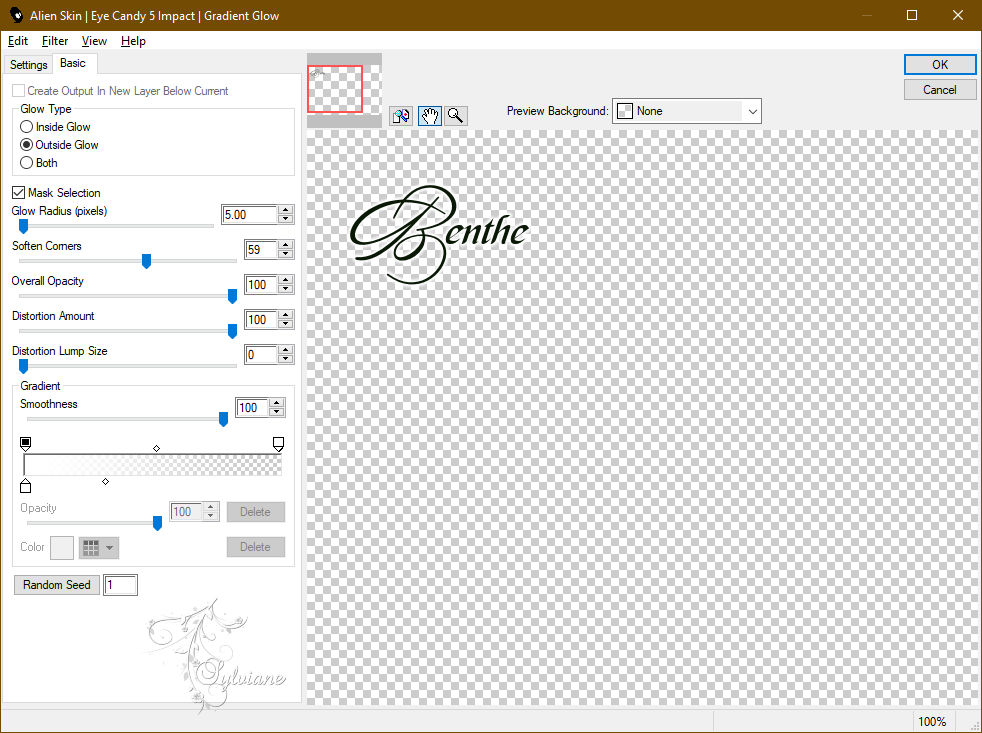This screenshot has height=733, width=982.
Task: Click the Smoothness value field
Action: tap(252, 407)
